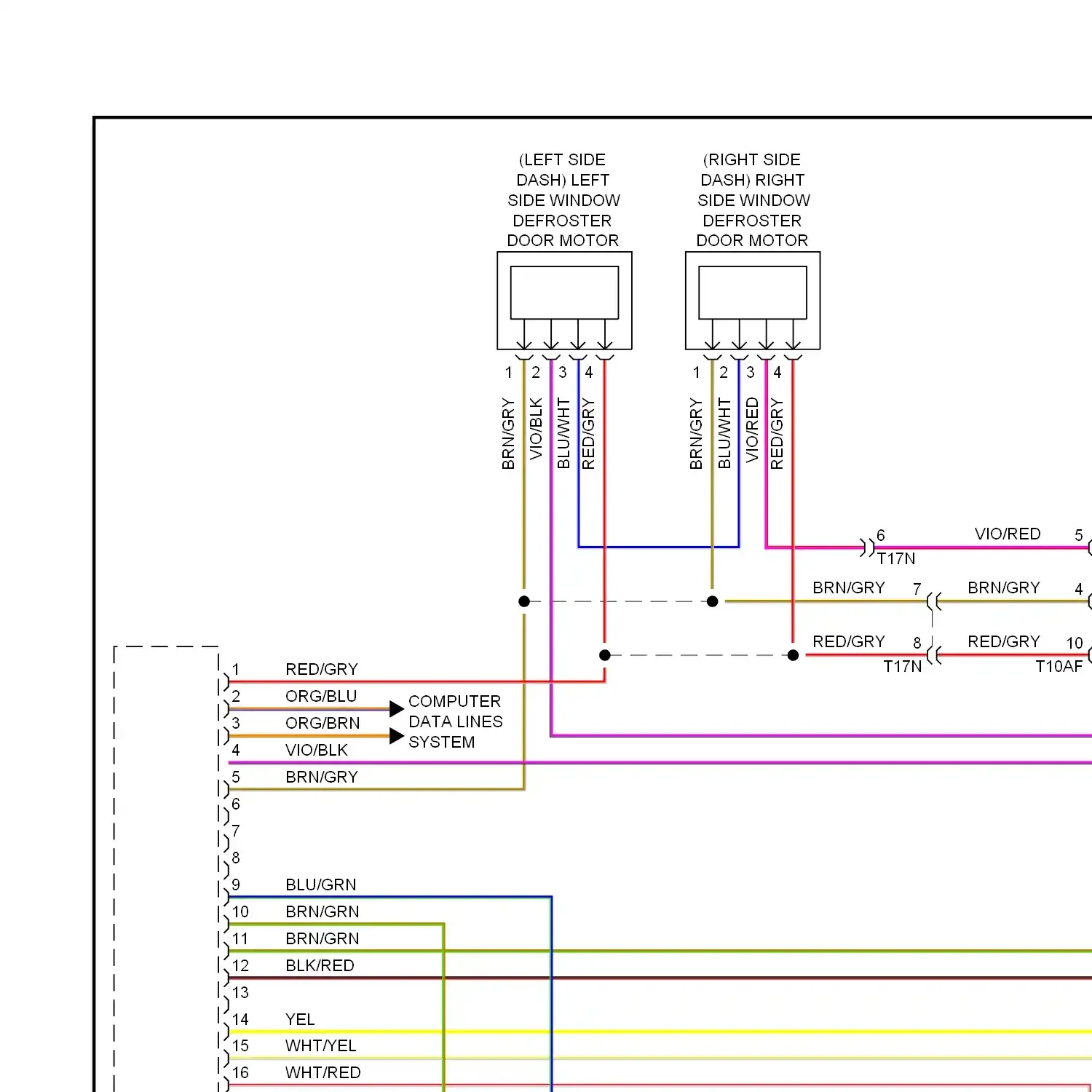The height and width of the screenshot is (1092, 1092).
Task: Click the BRN/GRN label at pin 11
Action: tap(323, 938)
